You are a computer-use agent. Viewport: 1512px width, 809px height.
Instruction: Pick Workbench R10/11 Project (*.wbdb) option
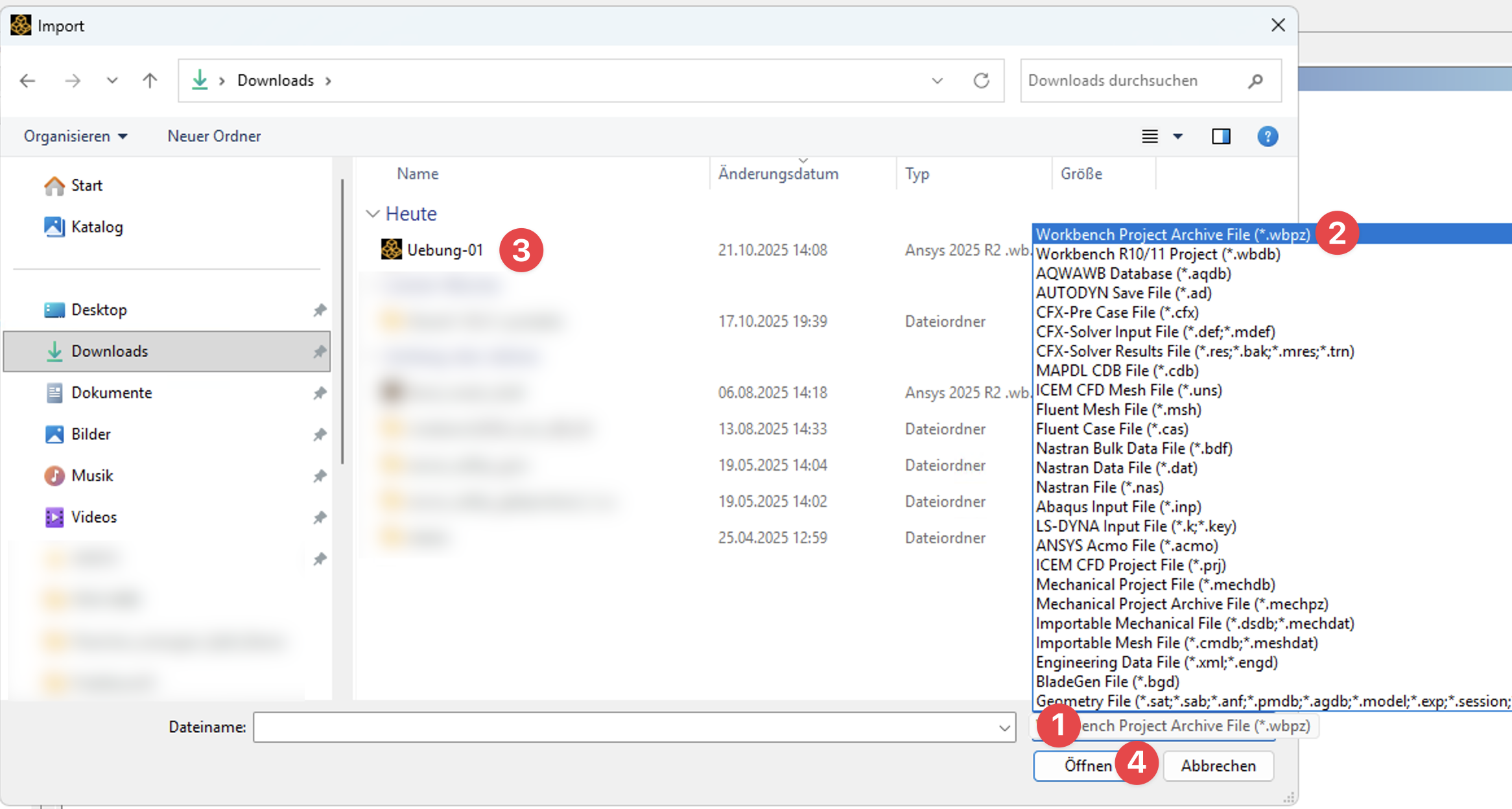coord(1157,254)
